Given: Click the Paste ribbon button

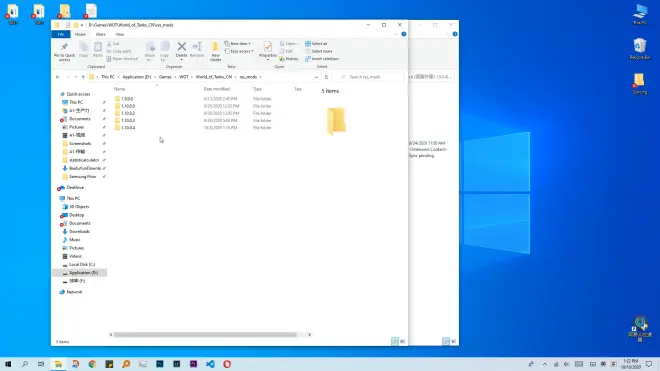Looking at the screenshot, I should click(98, 50).
